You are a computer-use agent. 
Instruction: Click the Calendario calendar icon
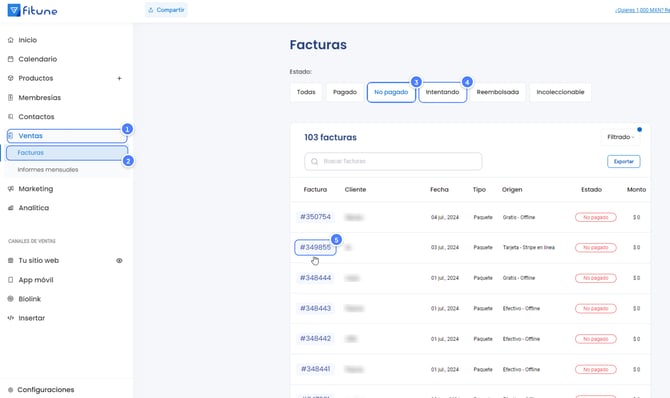pyautogui.click(x=11, y=59)
